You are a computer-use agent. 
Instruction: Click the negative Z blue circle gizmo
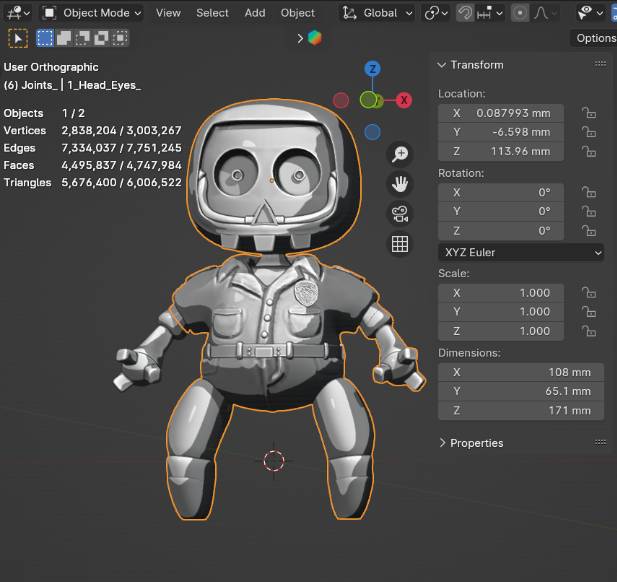372,132
